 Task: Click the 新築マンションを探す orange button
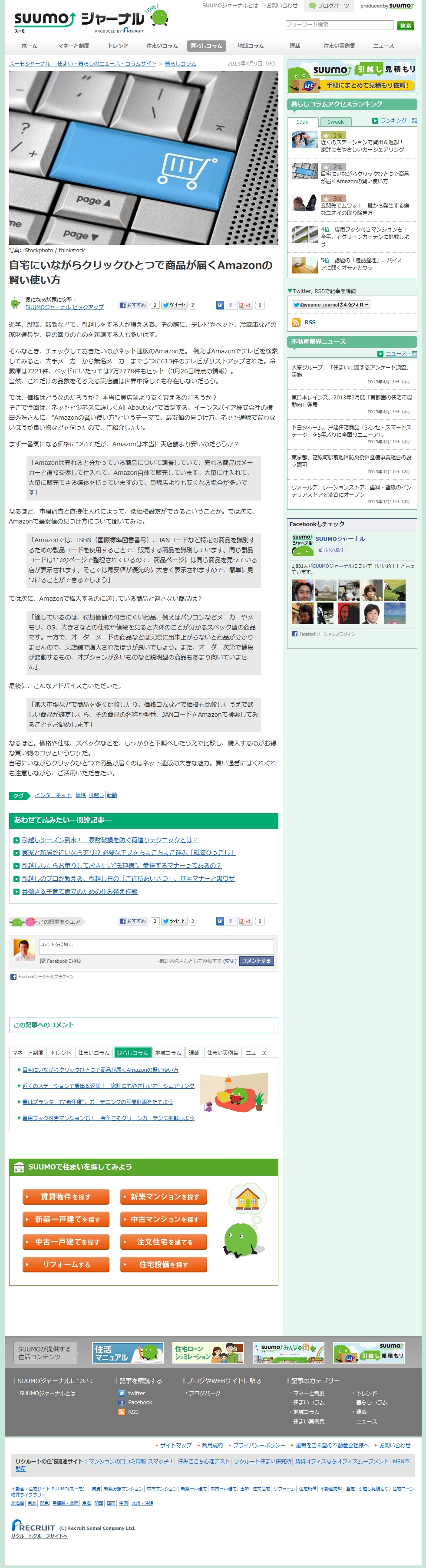[164, 1197]
